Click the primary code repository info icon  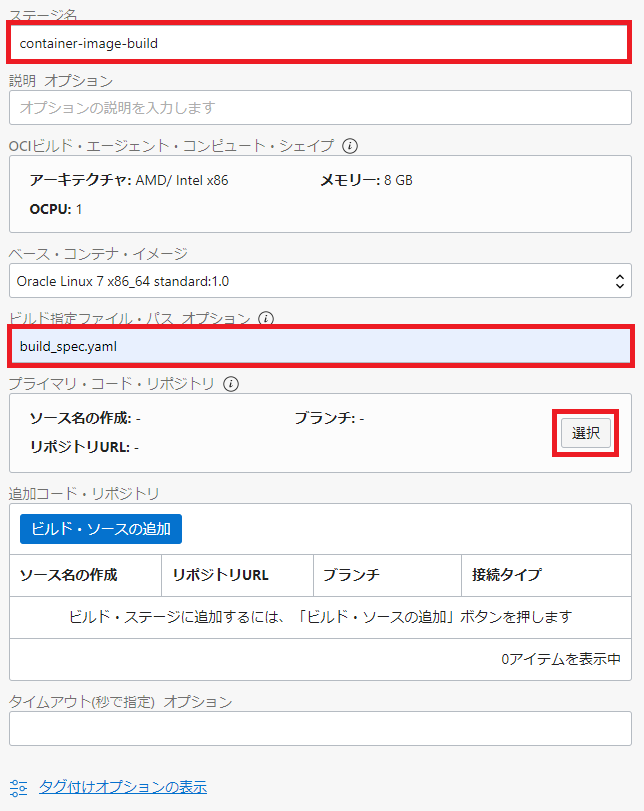tap(231, 383)
